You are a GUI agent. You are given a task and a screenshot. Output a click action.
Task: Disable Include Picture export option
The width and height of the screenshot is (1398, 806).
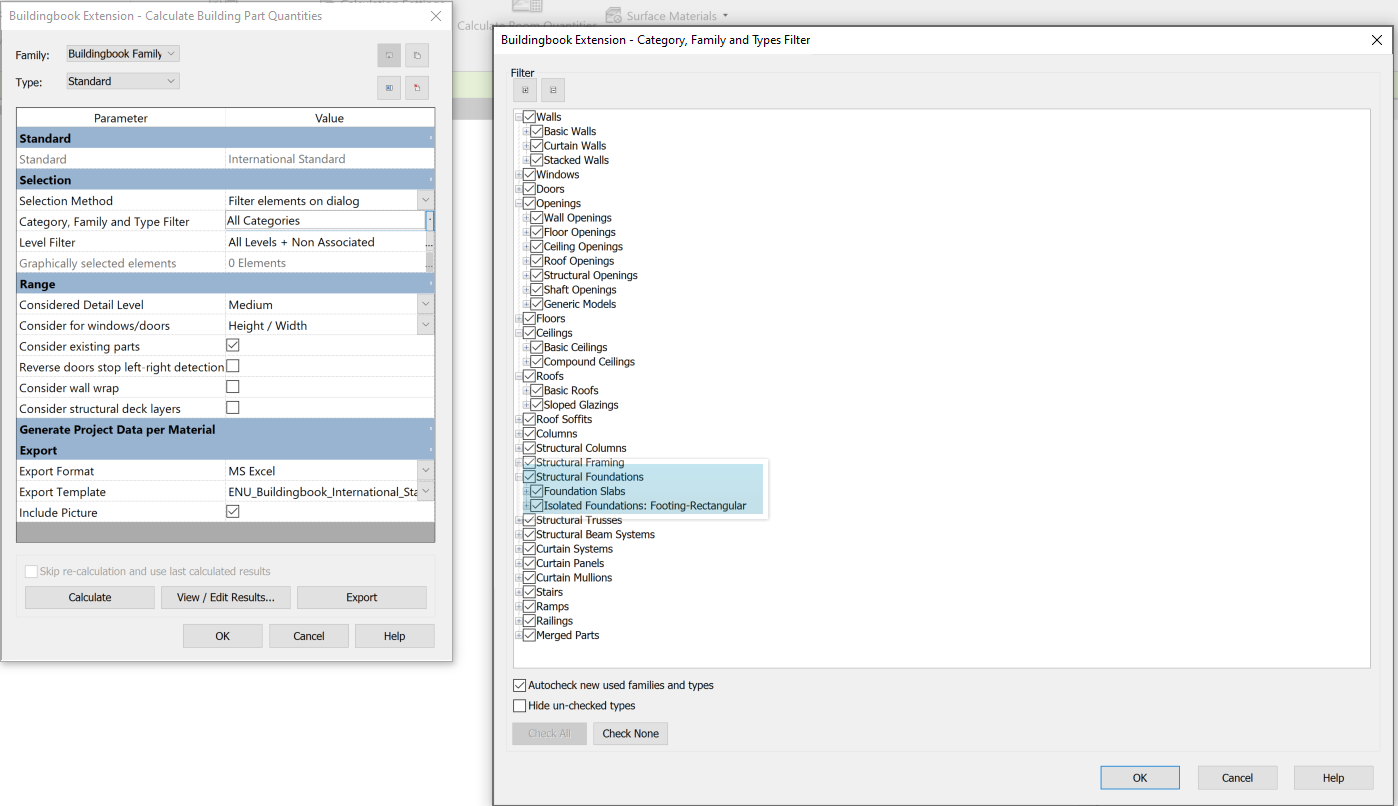232,512
